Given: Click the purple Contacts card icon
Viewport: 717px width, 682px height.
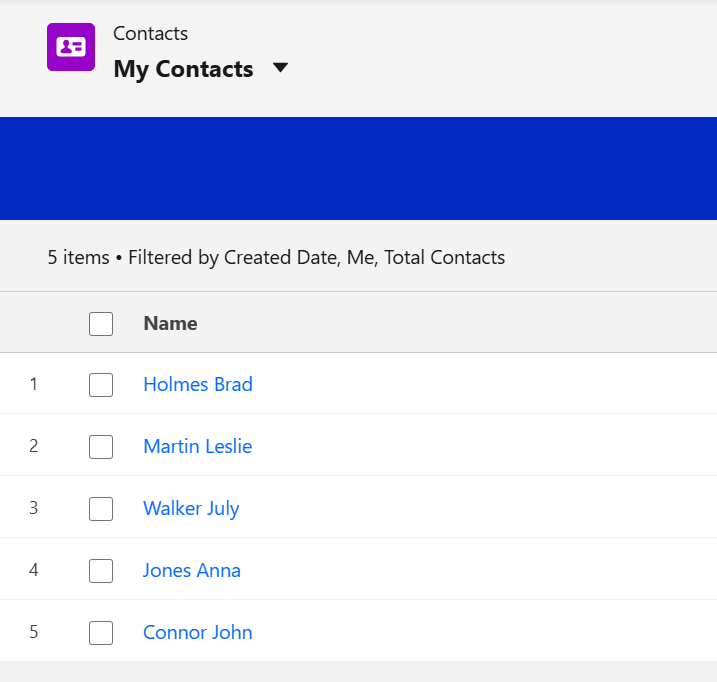Looking at the screenshot, I should tap(71, 47).
